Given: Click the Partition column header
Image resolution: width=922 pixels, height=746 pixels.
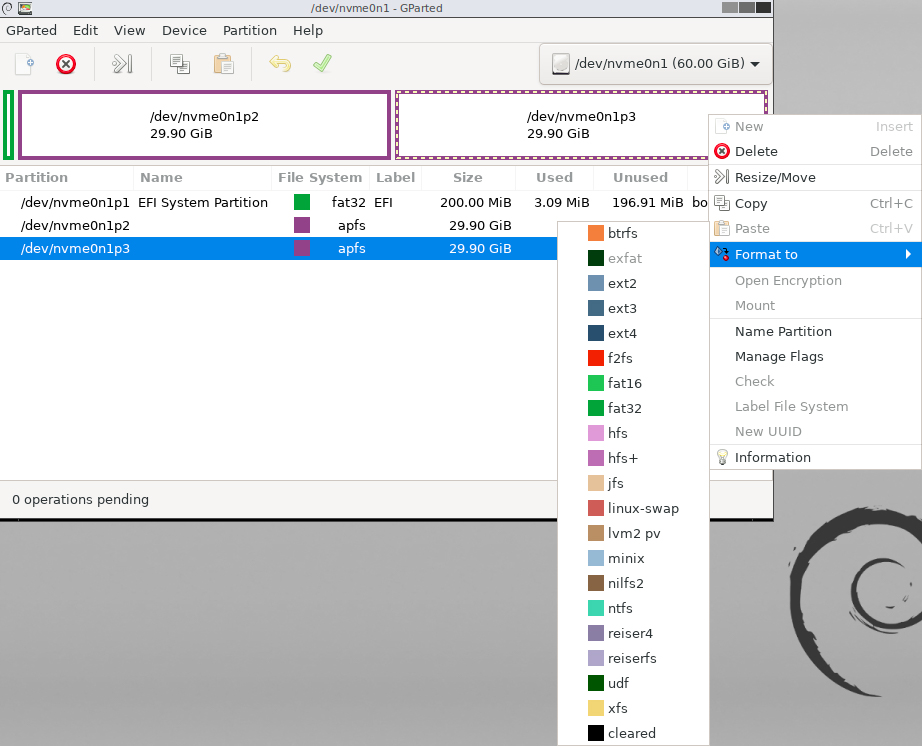Looking at the screenshot, I should click(66, 178).
